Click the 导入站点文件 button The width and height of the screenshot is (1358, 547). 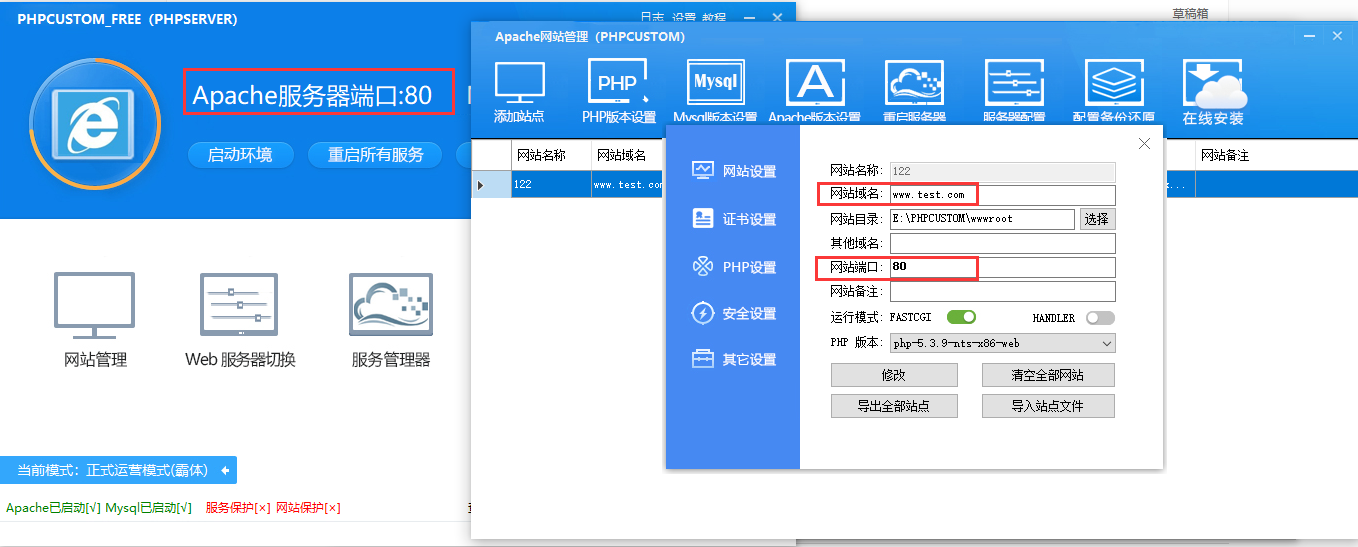click(x=1048, y=406)
